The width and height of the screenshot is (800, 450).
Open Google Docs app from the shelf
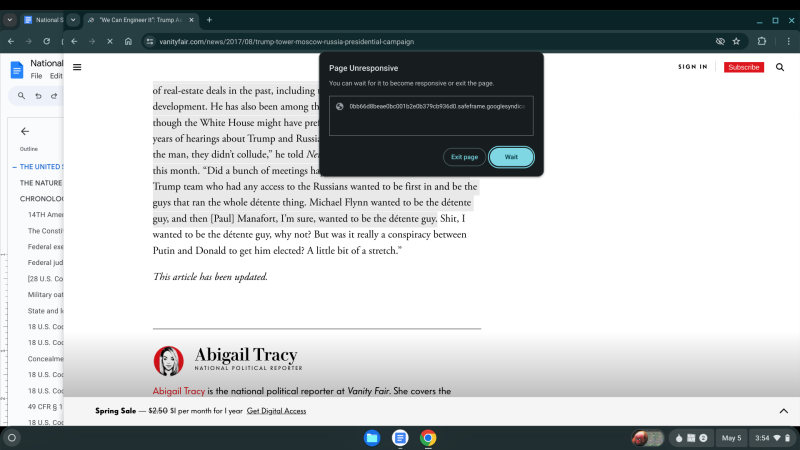(400, 438)
